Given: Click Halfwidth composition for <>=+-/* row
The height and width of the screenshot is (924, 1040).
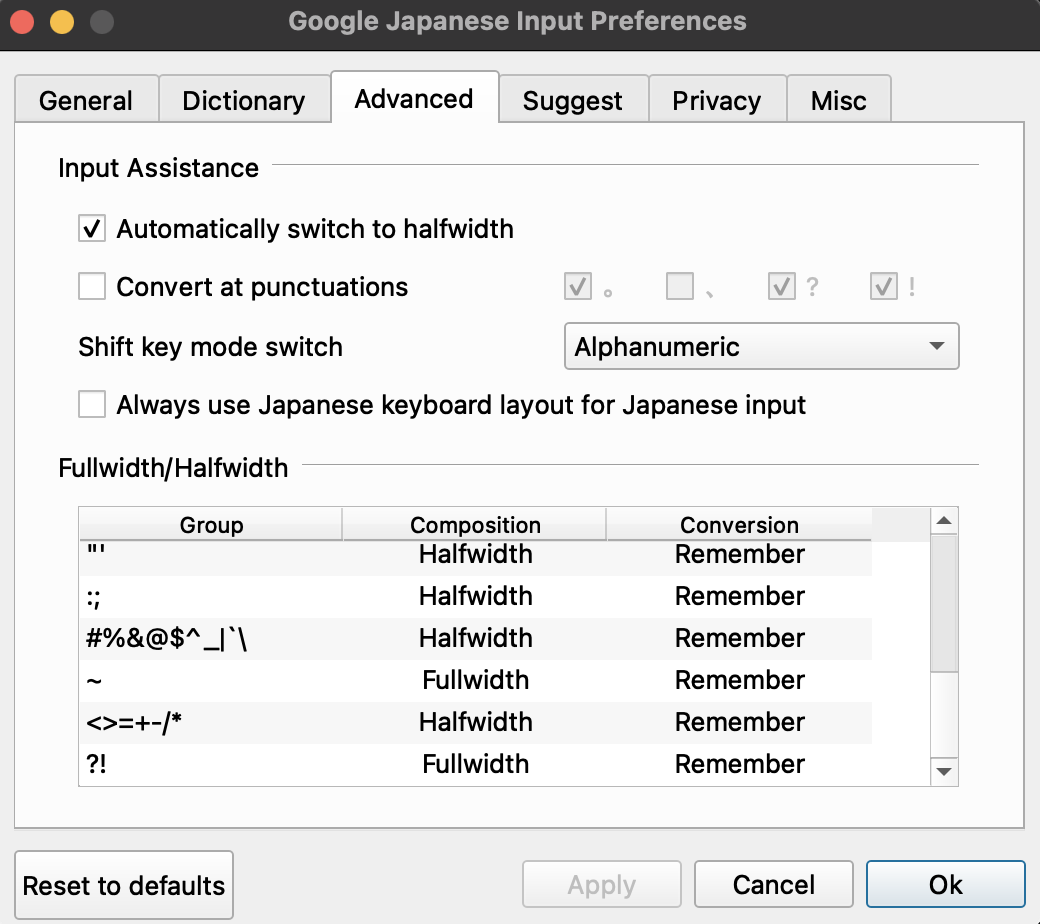Looking at the screenshot, I should click(476, 722).
